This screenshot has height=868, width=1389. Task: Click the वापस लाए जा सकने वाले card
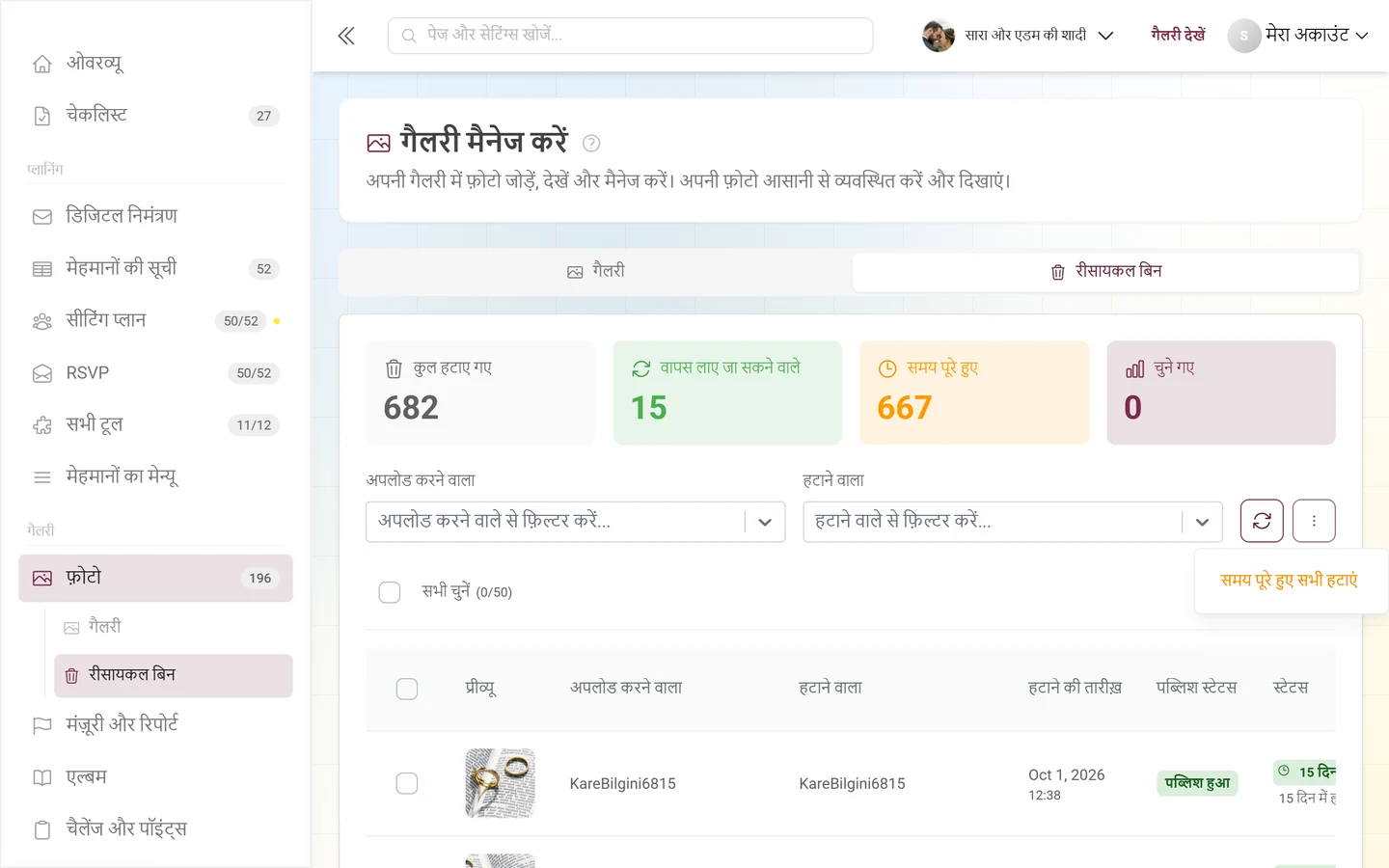727,393
